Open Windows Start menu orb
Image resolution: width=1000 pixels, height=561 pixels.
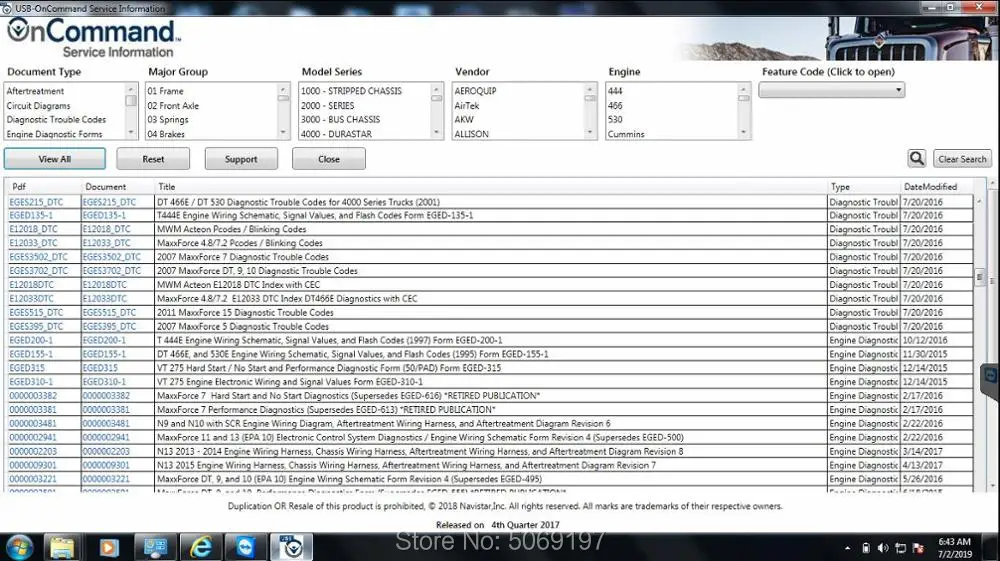[18, 547]
